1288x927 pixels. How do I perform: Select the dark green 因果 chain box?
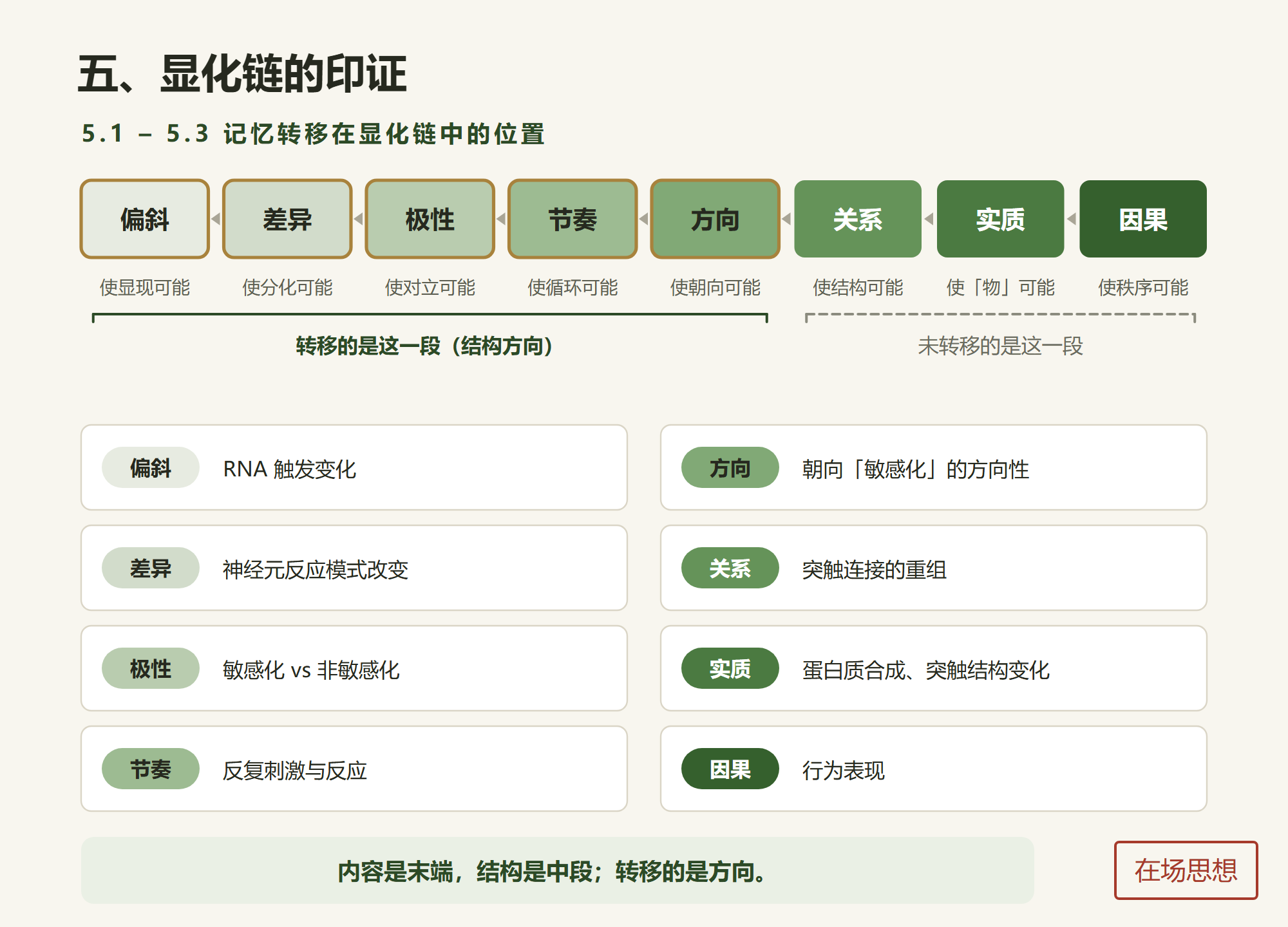(1143, 219)
